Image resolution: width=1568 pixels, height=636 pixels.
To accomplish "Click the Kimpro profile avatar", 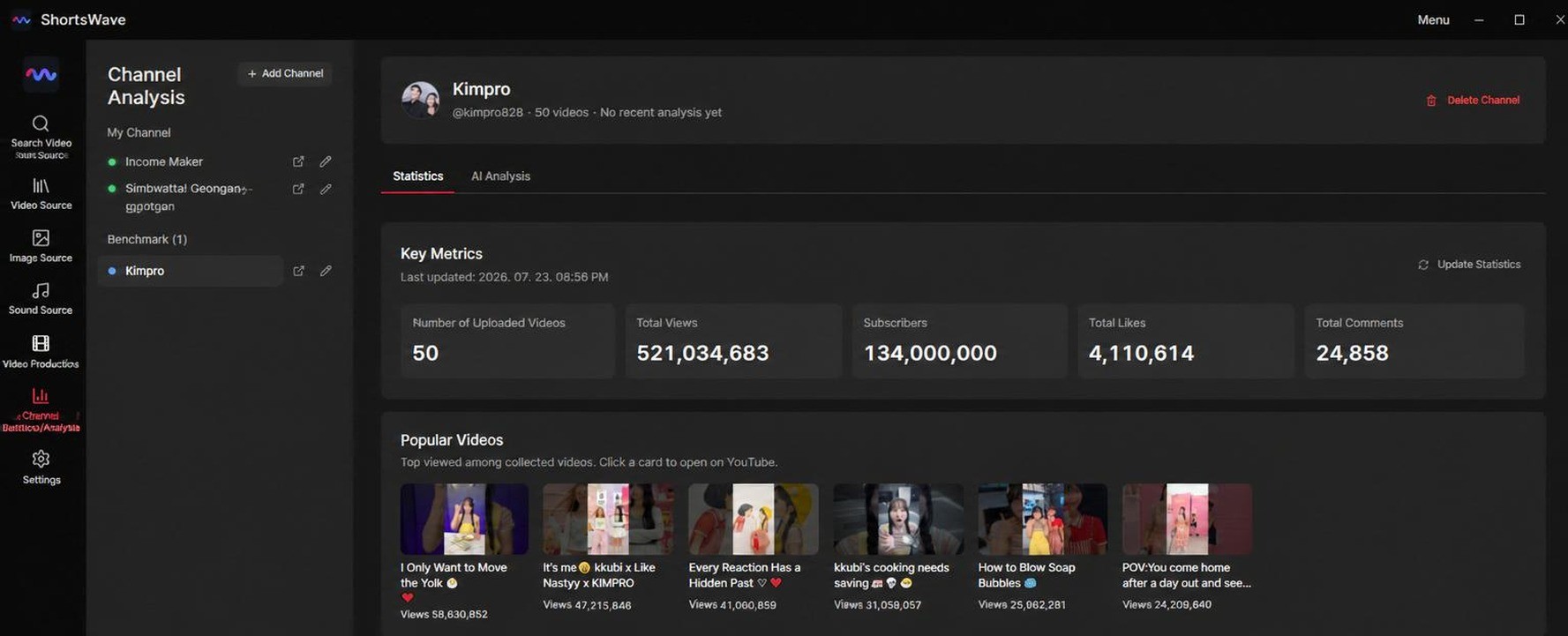I will (x=420, y=100).
